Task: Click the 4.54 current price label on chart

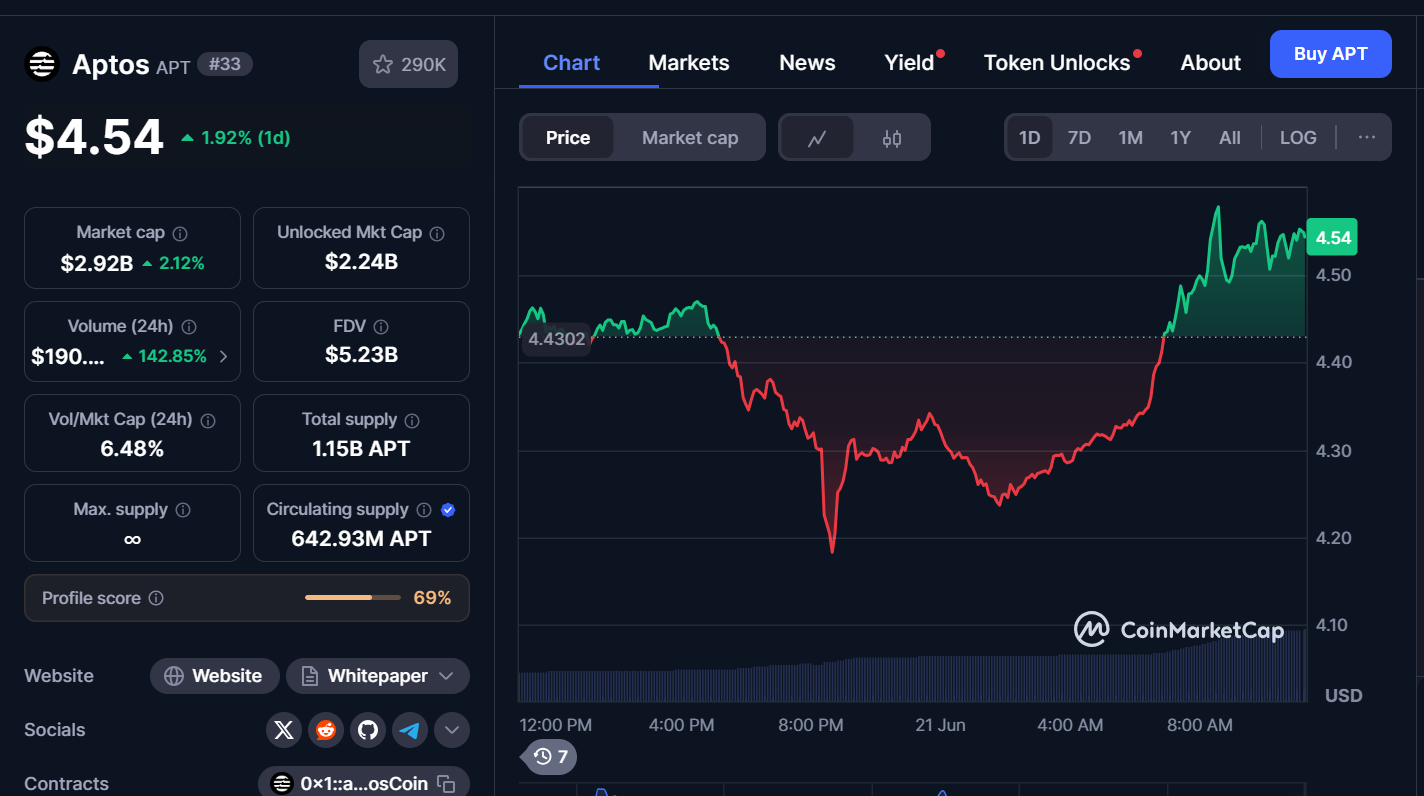Action: [1333, 238]
